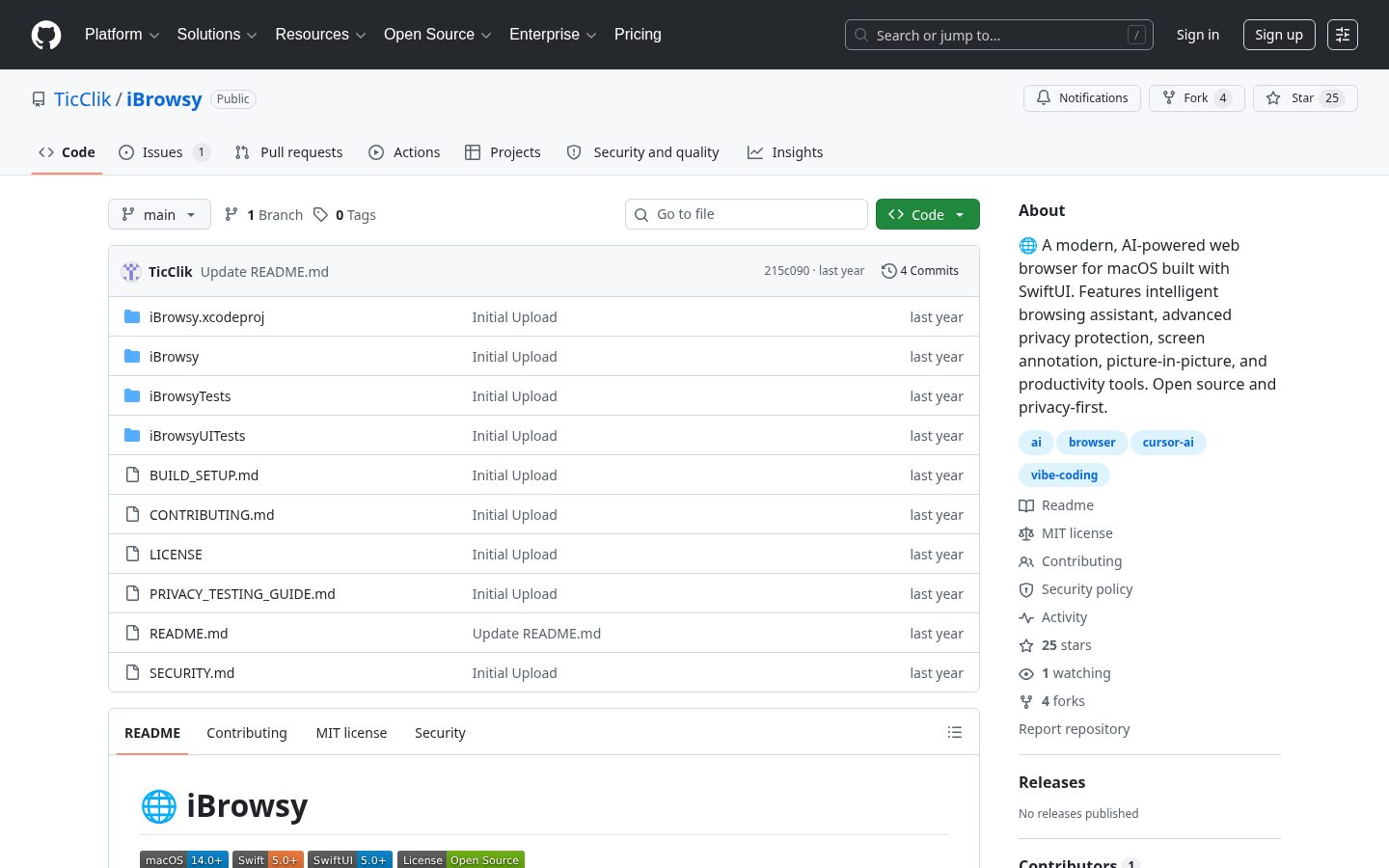Screen dimensions: 1389x868
Task: Click the file icon beside SECURITY.md
Action: coord(132,672)
